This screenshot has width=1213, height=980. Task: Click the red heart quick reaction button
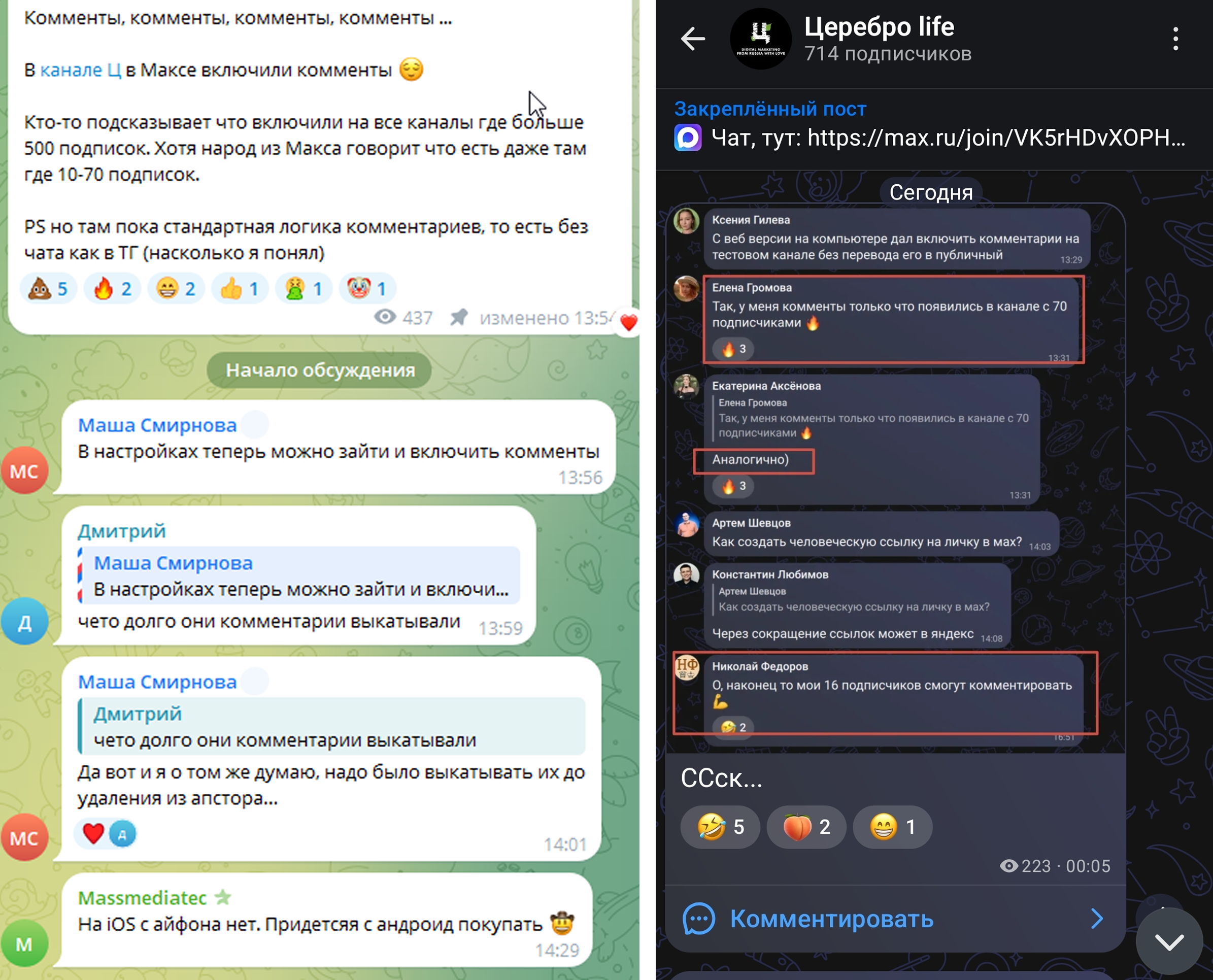(628, 322)
